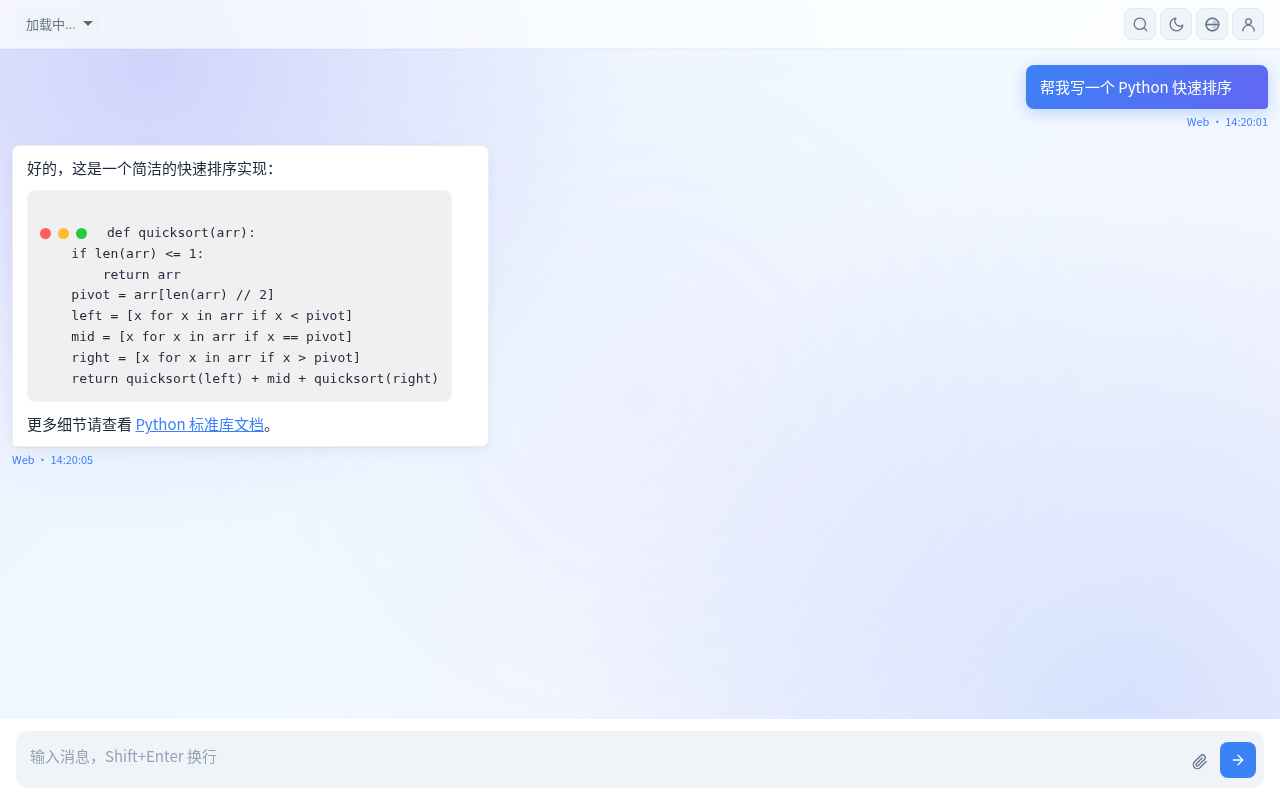Click the half-shaded circle theme icon
Screen dimensions: 1280x800
point(1212,24)
